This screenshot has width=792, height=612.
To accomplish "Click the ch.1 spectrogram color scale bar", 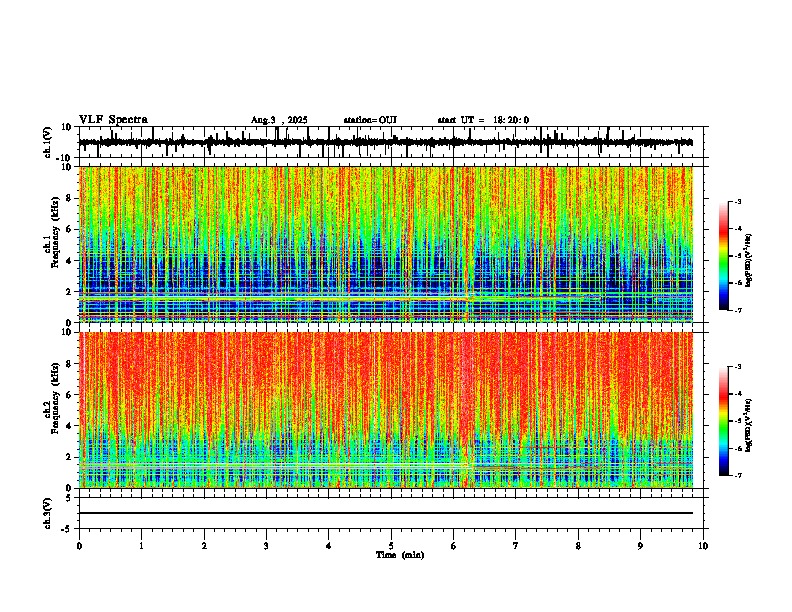I will coord(724,256).
